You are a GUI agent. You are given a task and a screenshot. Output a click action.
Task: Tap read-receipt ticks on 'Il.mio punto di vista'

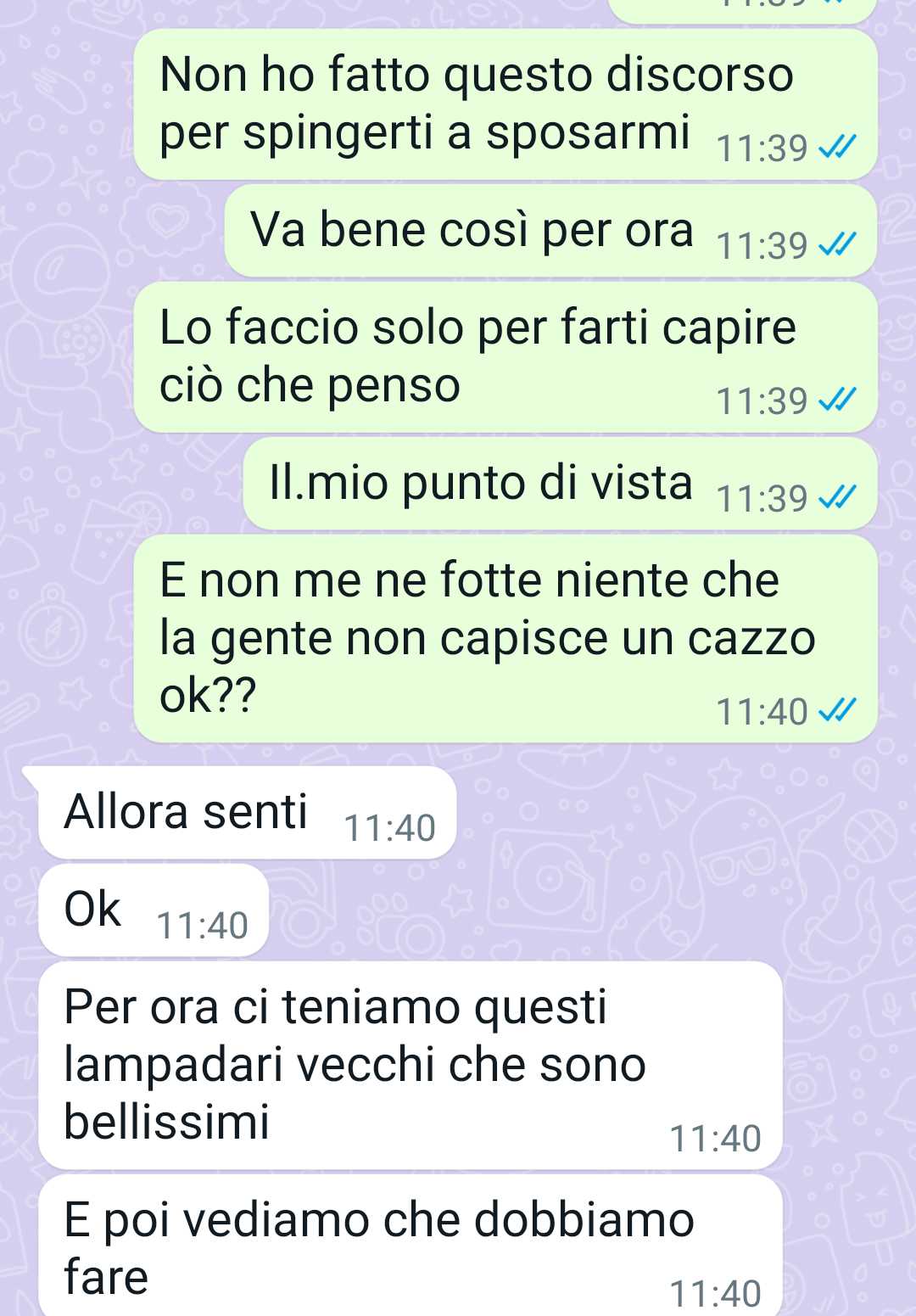837,498
